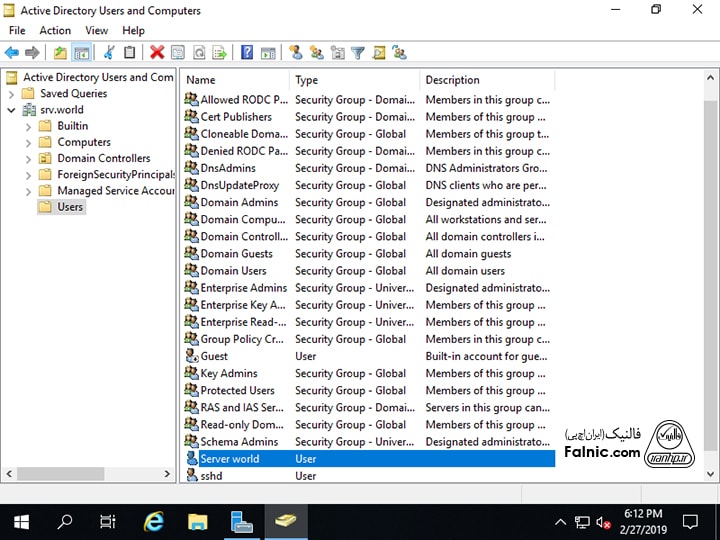This screenshot has height=540, width=720.
Task: Open Internet Explorer from the taskbar
Action: point(154,521)
